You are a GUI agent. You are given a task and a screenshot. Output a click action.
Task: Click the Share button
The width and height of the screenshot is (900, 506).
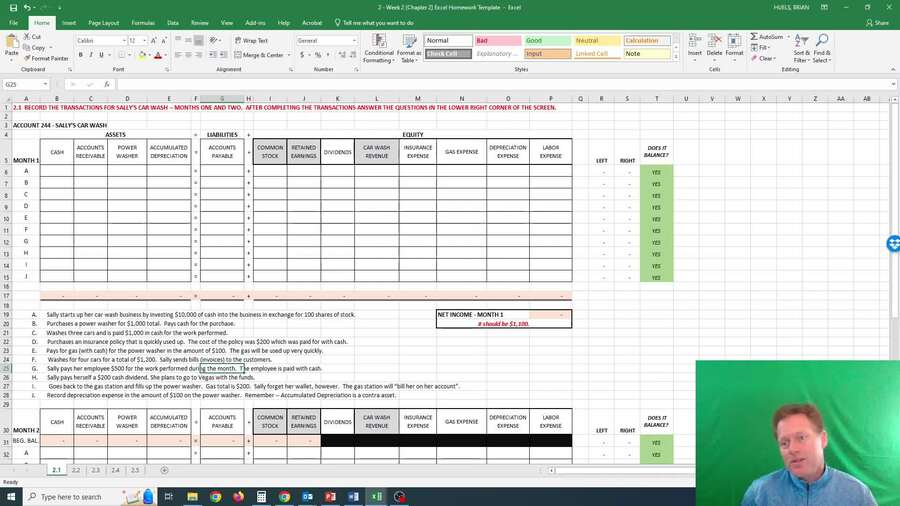(x=878, y=23)
